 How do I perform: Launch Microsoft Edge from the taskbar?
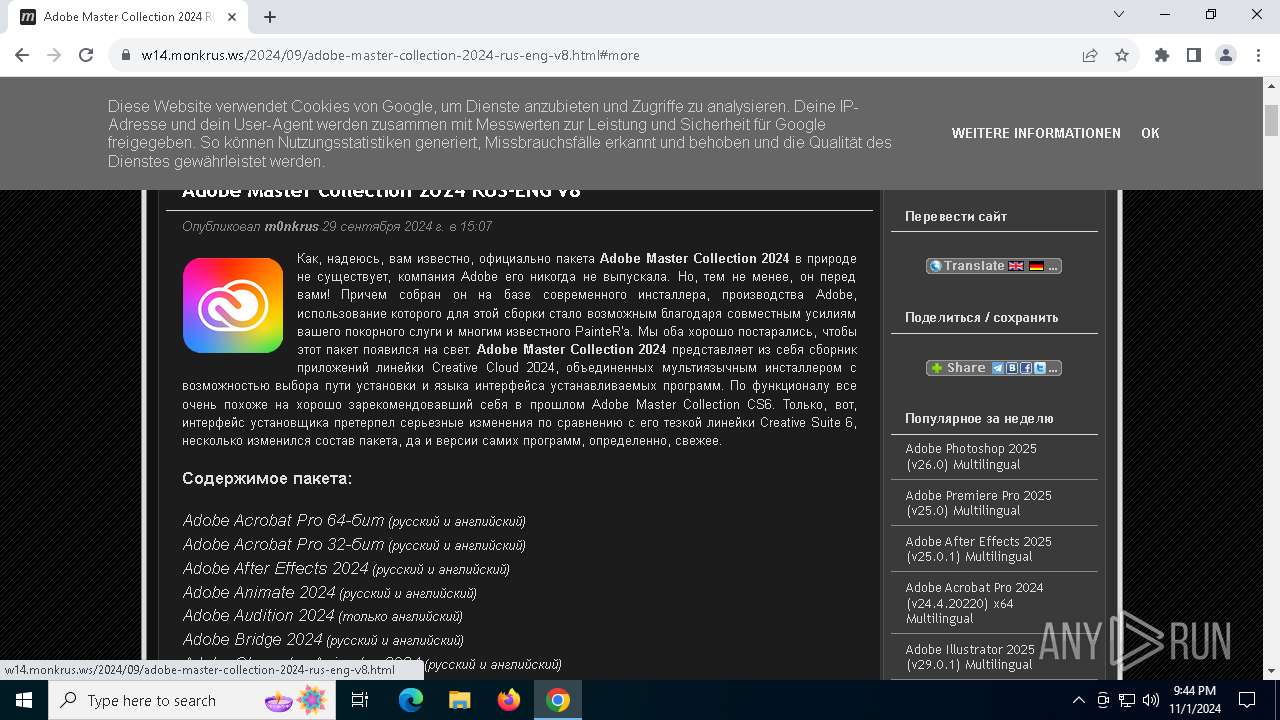click(x=411, y=700)
